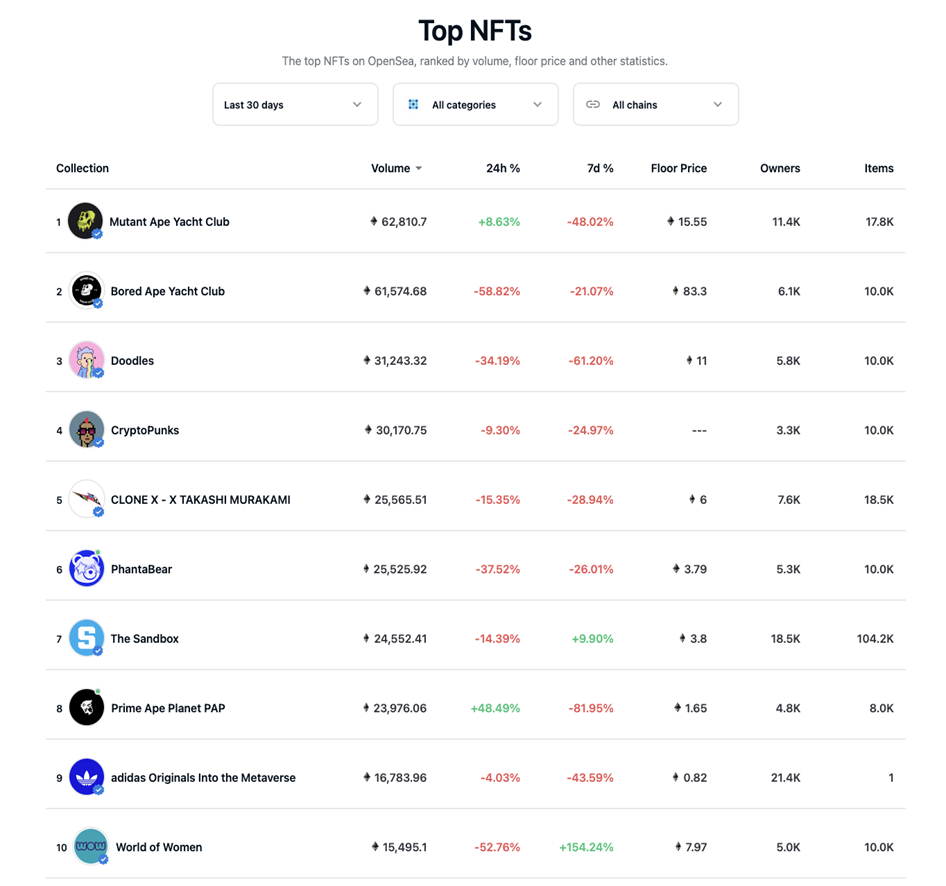Image resolution: width=946 pixels, height=886 pixels.
Task: Open the adidas Originals Into the Metaverse link
Action: (203, 777)
